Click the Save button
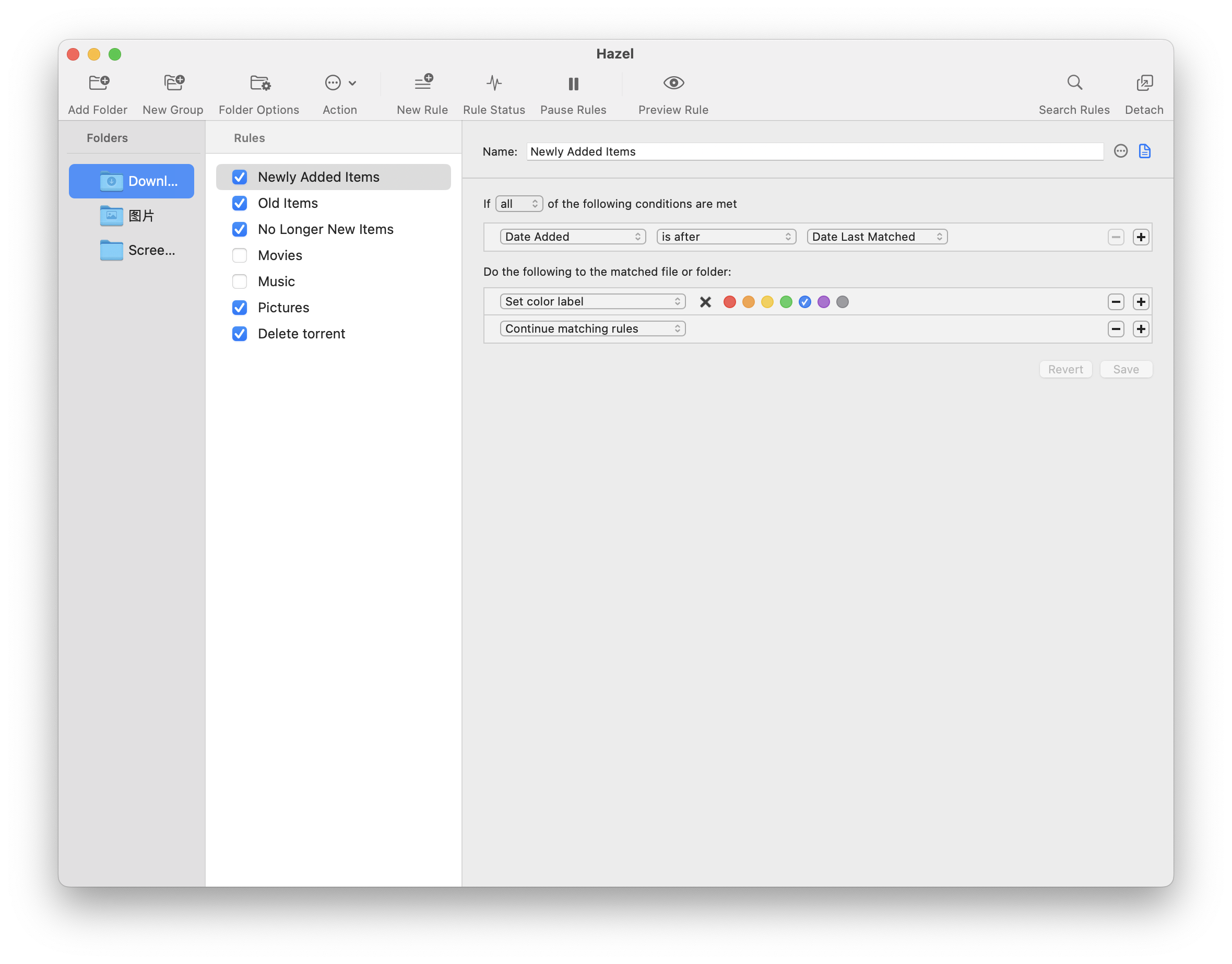The image size is (1232, 964). click(x=1126, y=370)
